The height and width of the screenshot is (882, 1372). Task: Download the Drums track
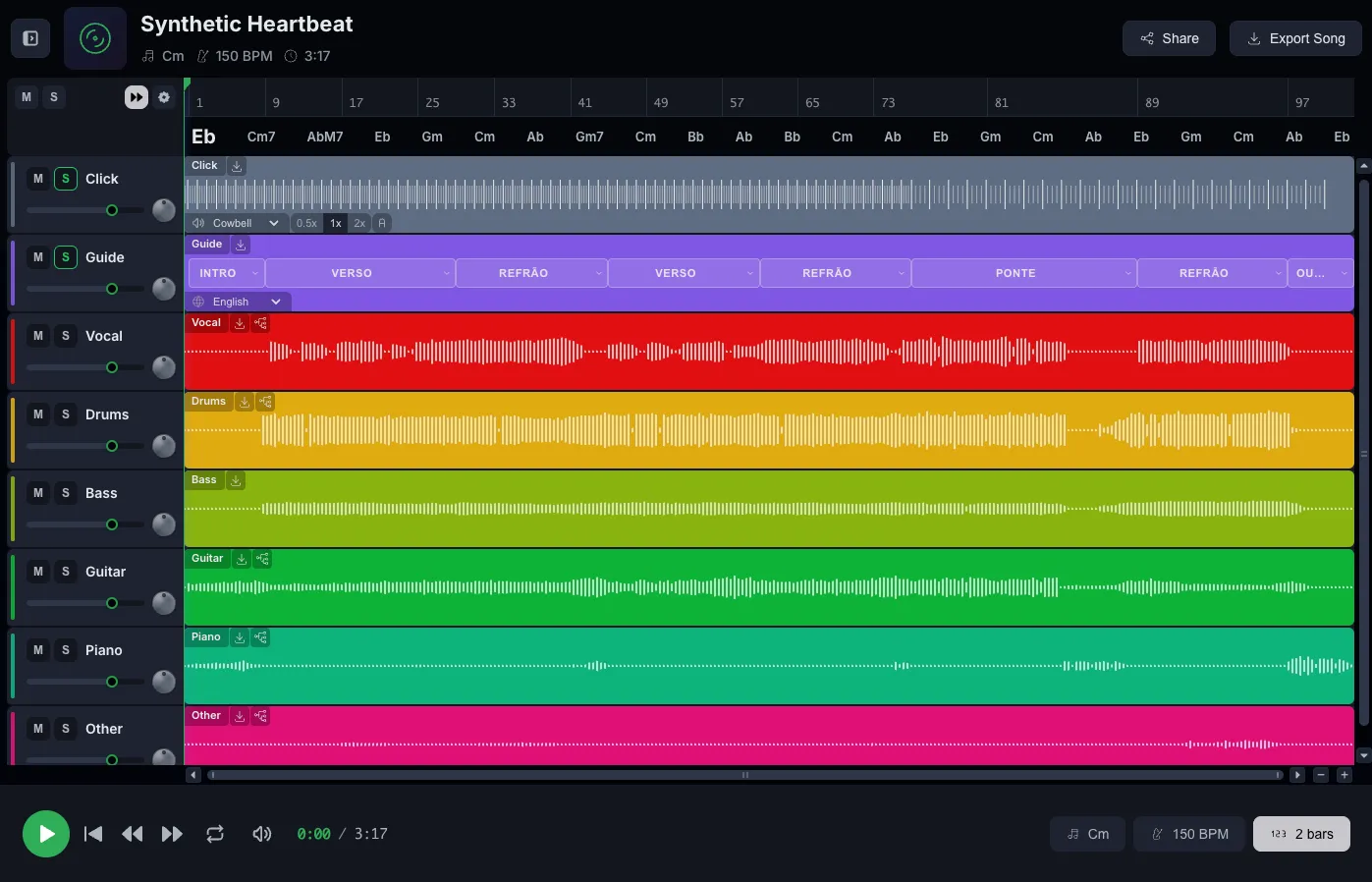[245, 402]
